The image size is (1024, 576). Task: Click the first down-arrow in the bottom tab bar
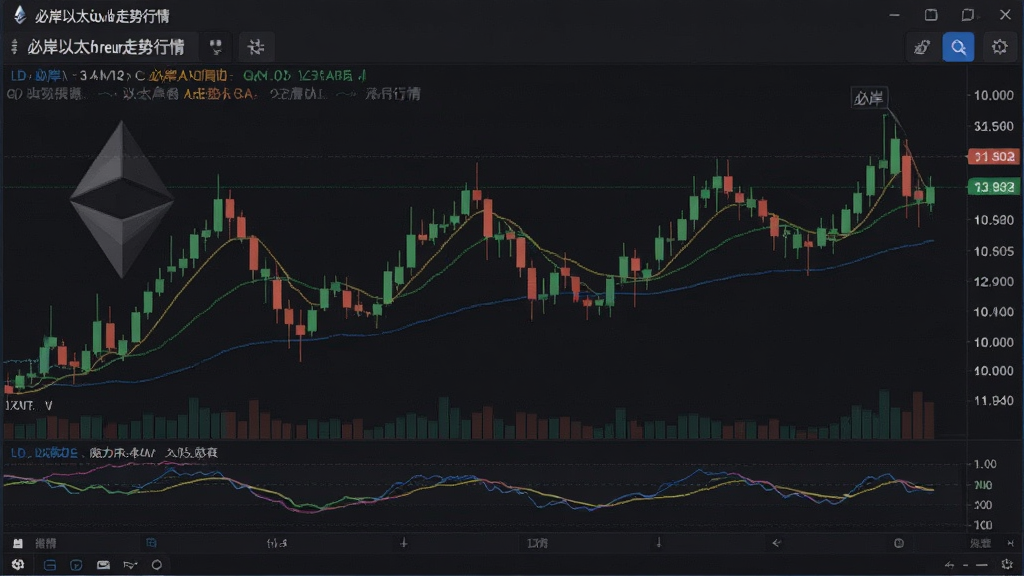(x=404, y=543)
